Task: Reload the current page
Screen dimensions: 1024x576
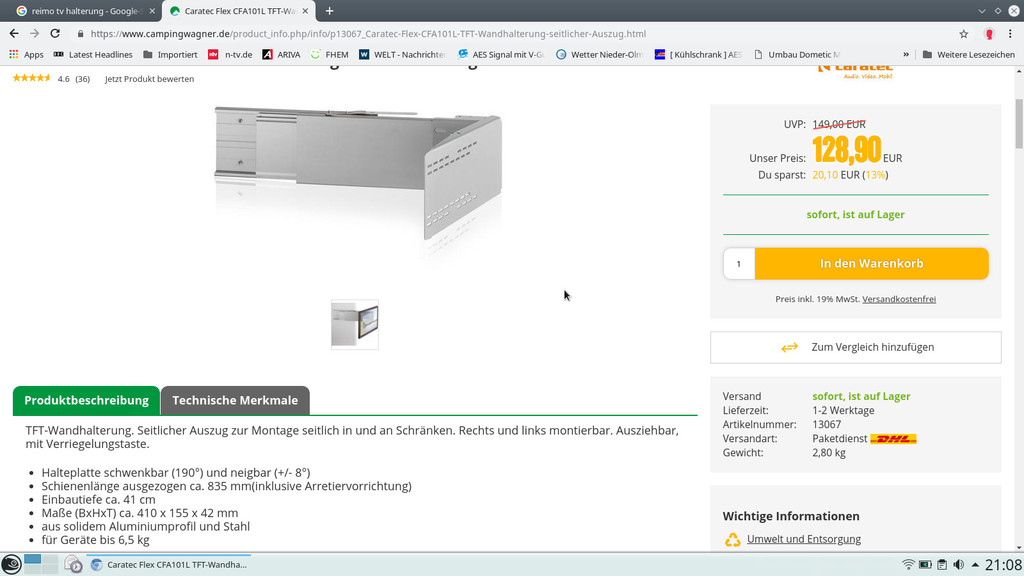Action: (x=55, y=33)
